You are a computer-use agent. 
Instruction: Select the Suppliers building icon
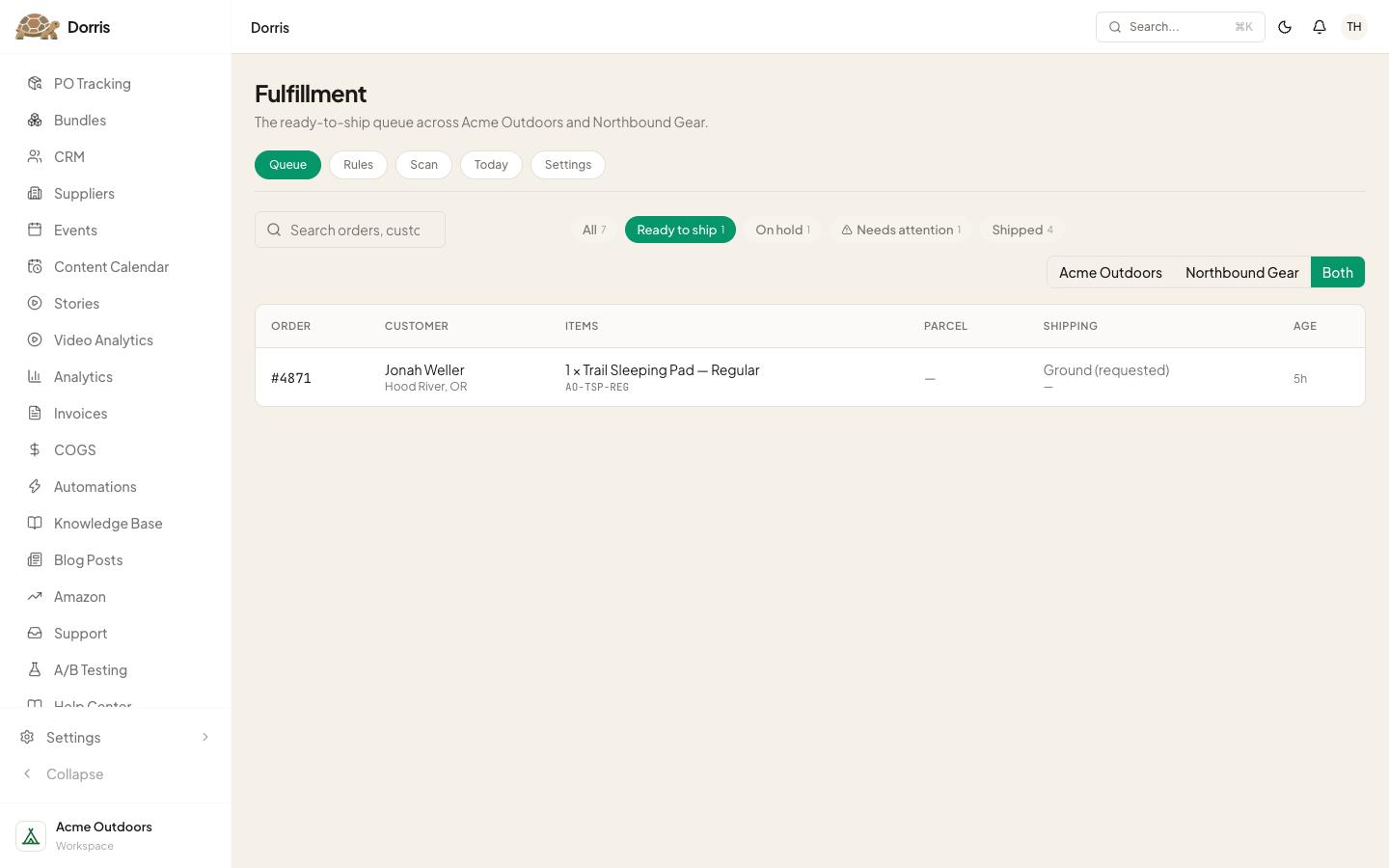(35, 194)
